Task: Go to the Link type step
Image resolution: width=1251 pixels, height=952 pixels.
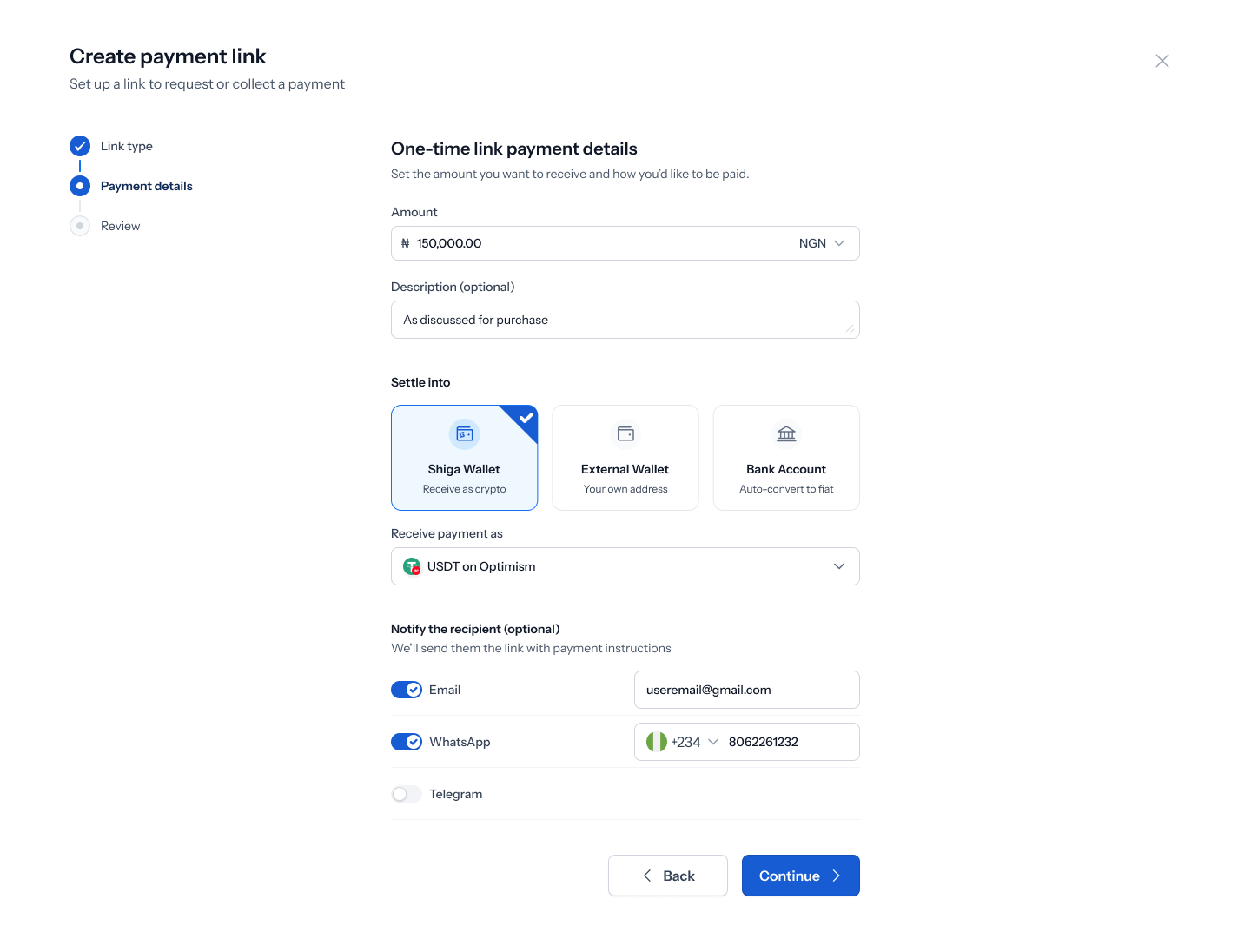Action: 127,146
